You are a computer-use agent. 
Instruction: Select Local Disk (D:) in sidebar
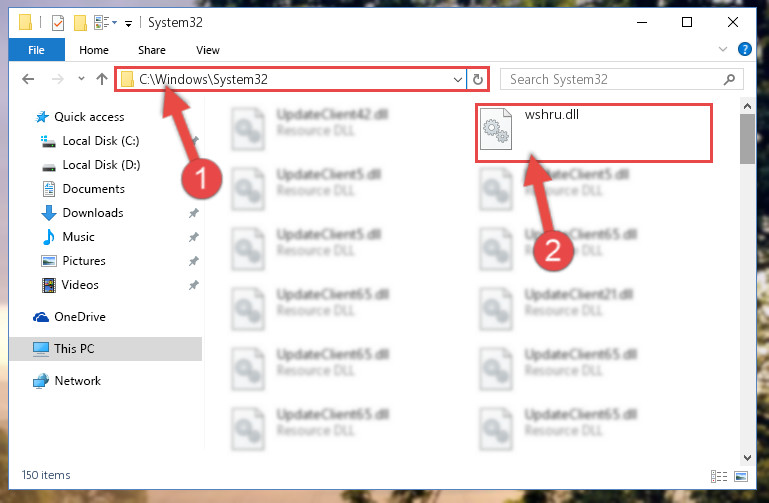tap(101, 165)
